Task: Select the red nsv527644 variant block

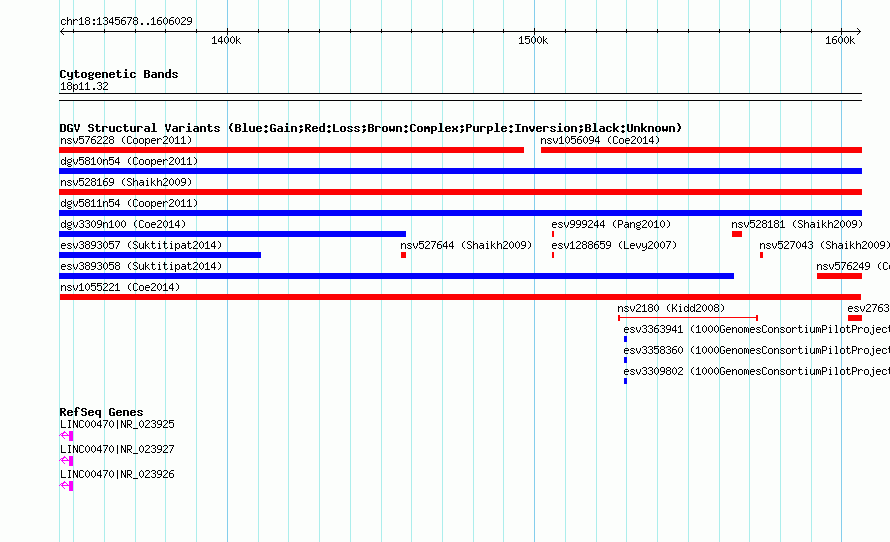Action: tap(404, 255)
